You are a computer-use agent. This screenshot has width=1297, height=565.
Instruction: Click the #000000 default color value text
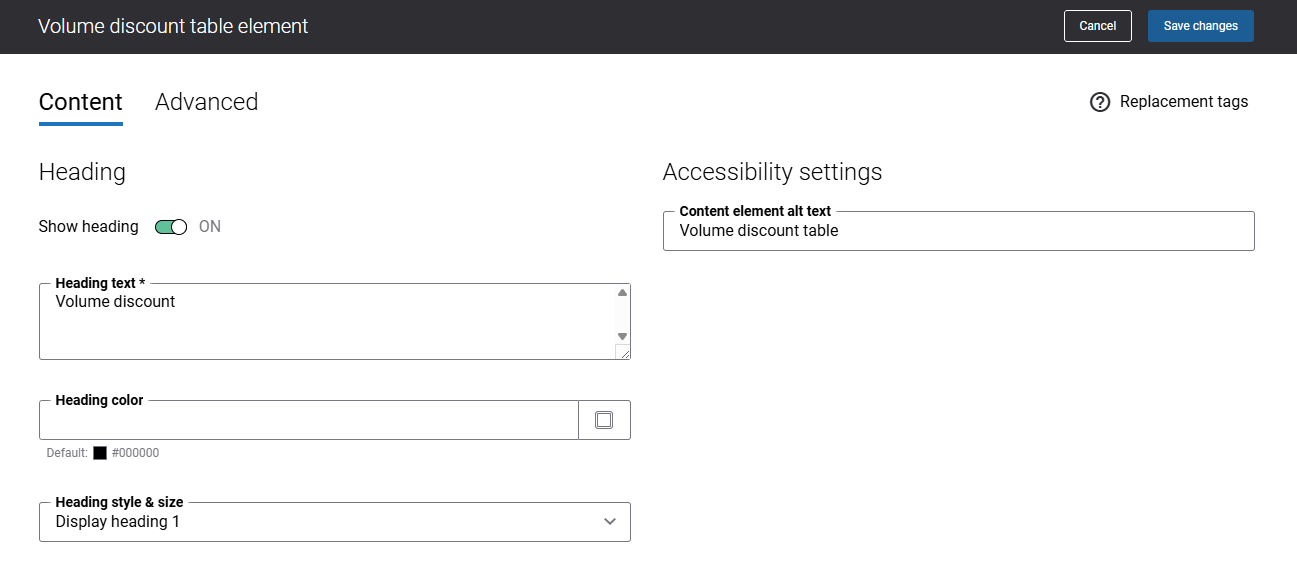tap(135, 453)
